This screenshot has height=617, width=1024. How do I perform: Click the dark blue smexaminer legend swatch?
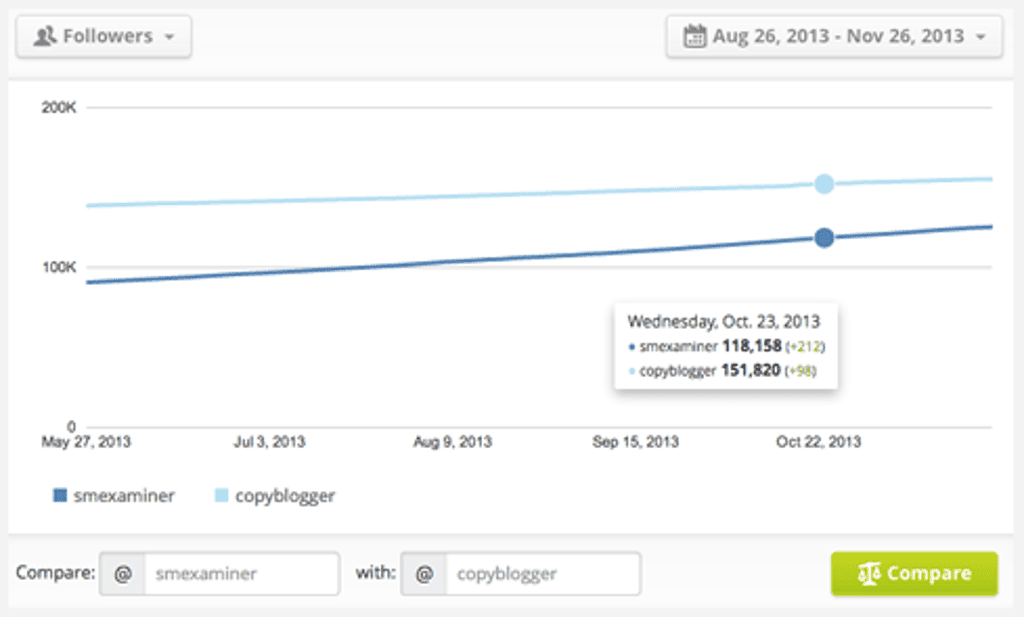point(59,495)
